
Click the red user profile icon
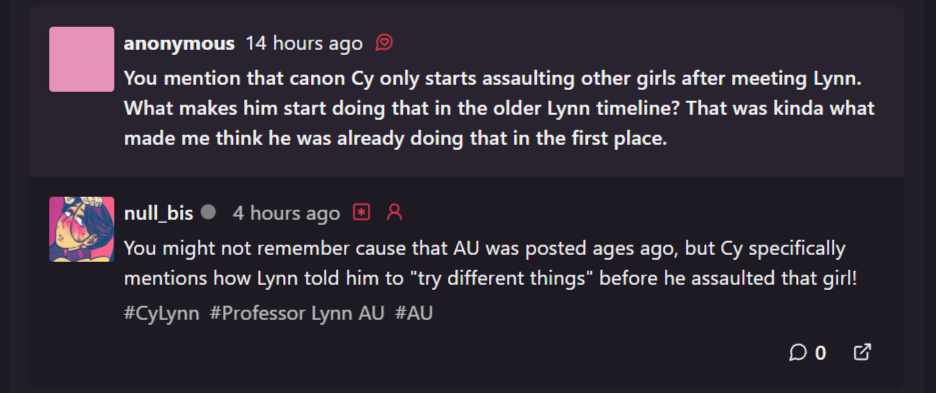394,212
